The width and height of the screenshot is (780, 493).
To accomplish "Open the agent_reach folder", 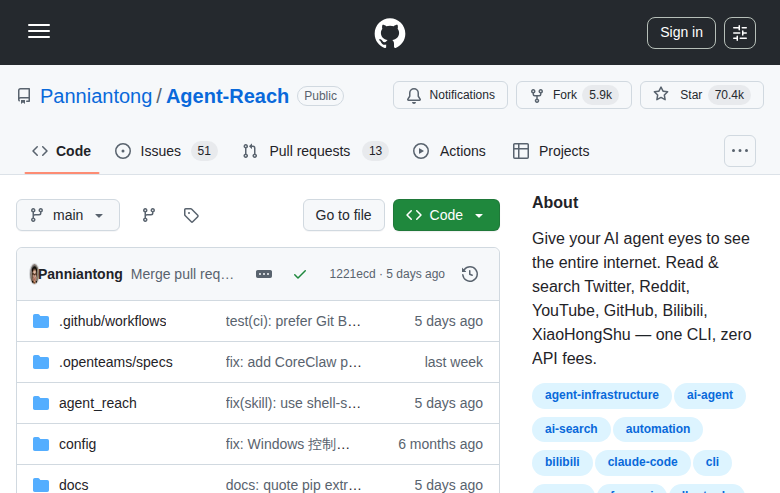I will tap(98, 403).
